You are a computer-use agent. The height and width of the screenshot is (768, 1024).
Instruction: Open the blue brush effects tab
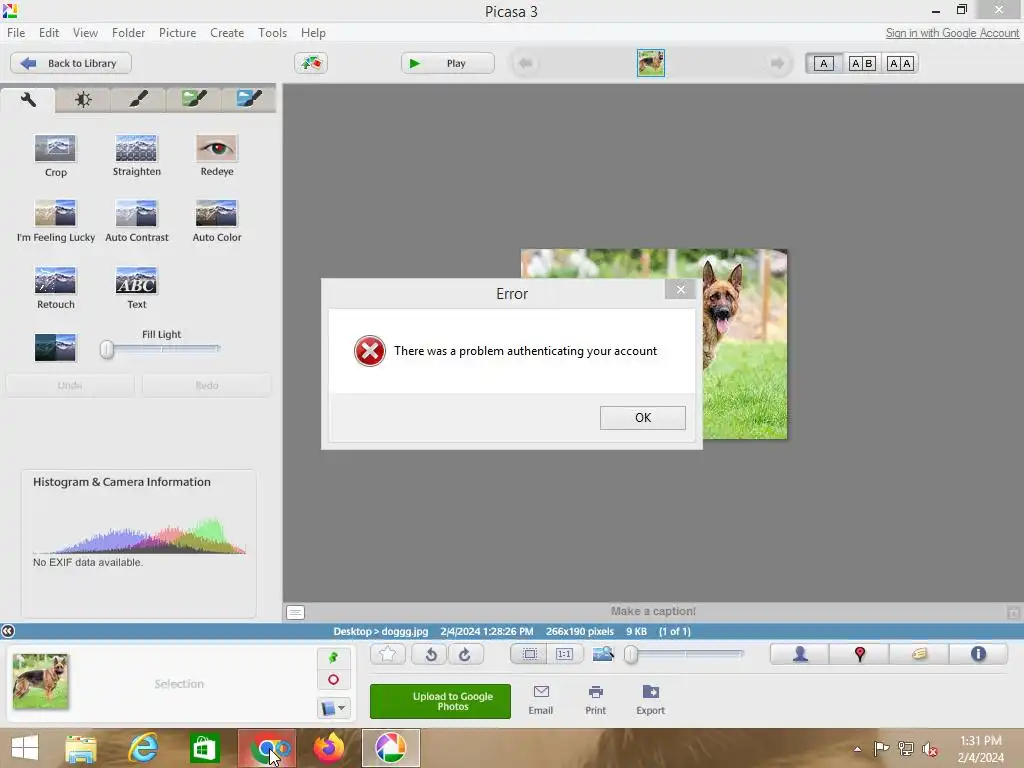click(x=248, y=99)
